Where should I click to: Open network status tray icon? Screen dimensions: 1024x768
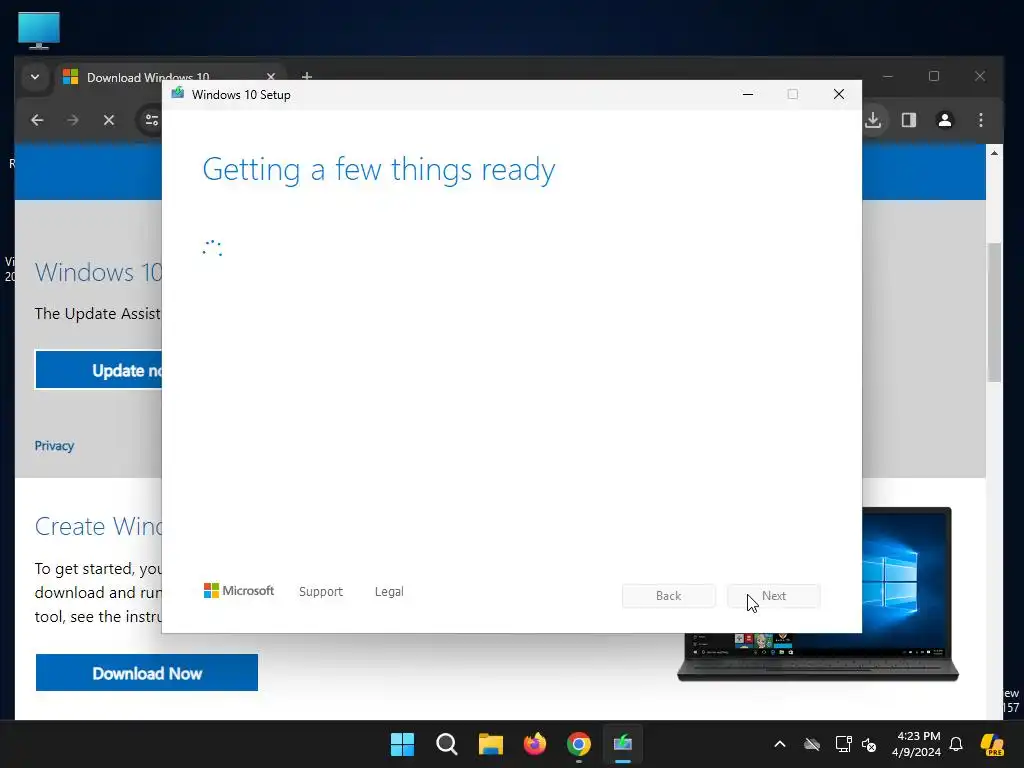tap(843, 744)
